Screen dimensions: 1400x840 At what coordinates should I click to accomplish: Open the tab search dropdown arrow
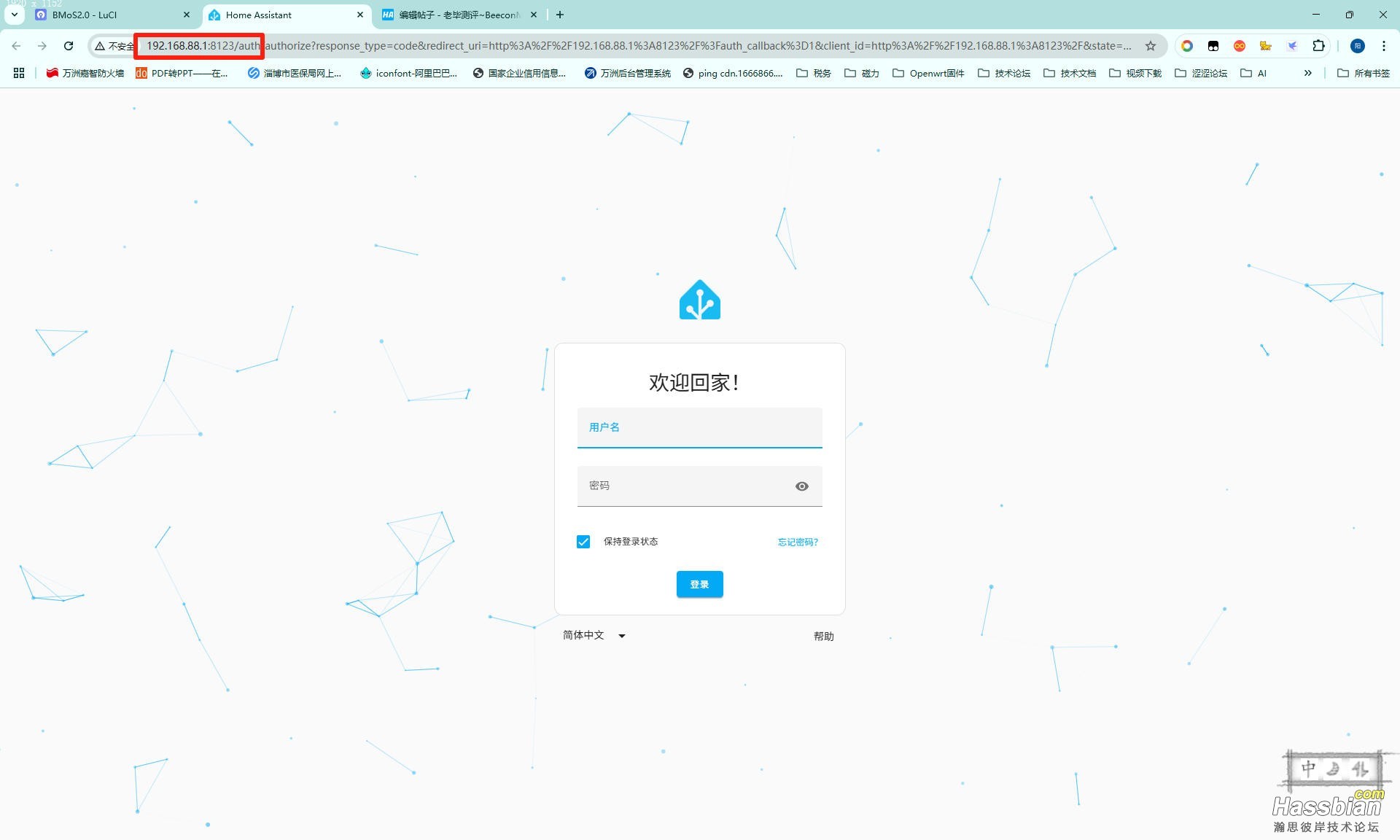coord(14,15)
